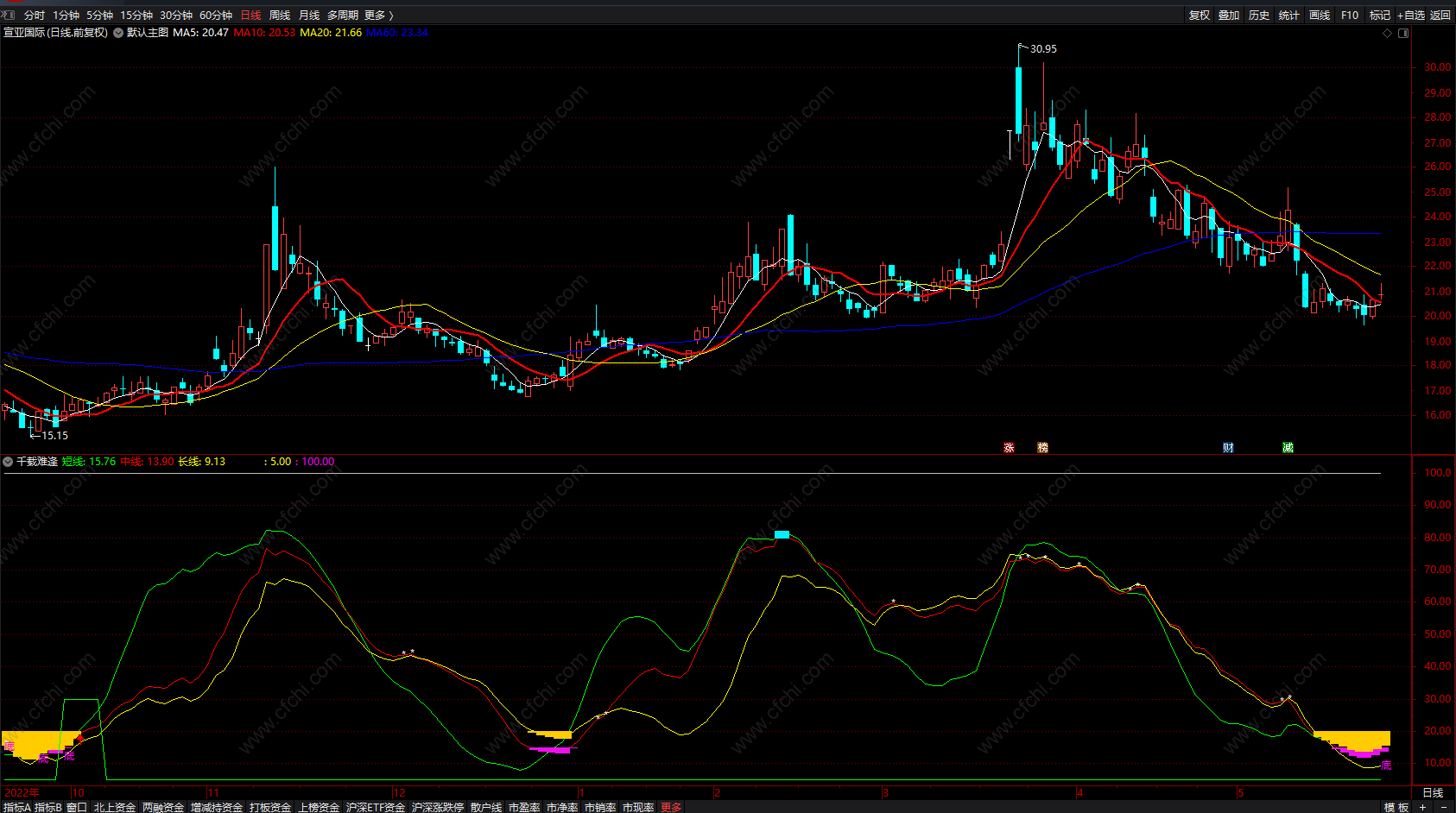Click the MA10: 20.53 value
The height and width of the screenshot is (813, 1456).
click(264, 33)
